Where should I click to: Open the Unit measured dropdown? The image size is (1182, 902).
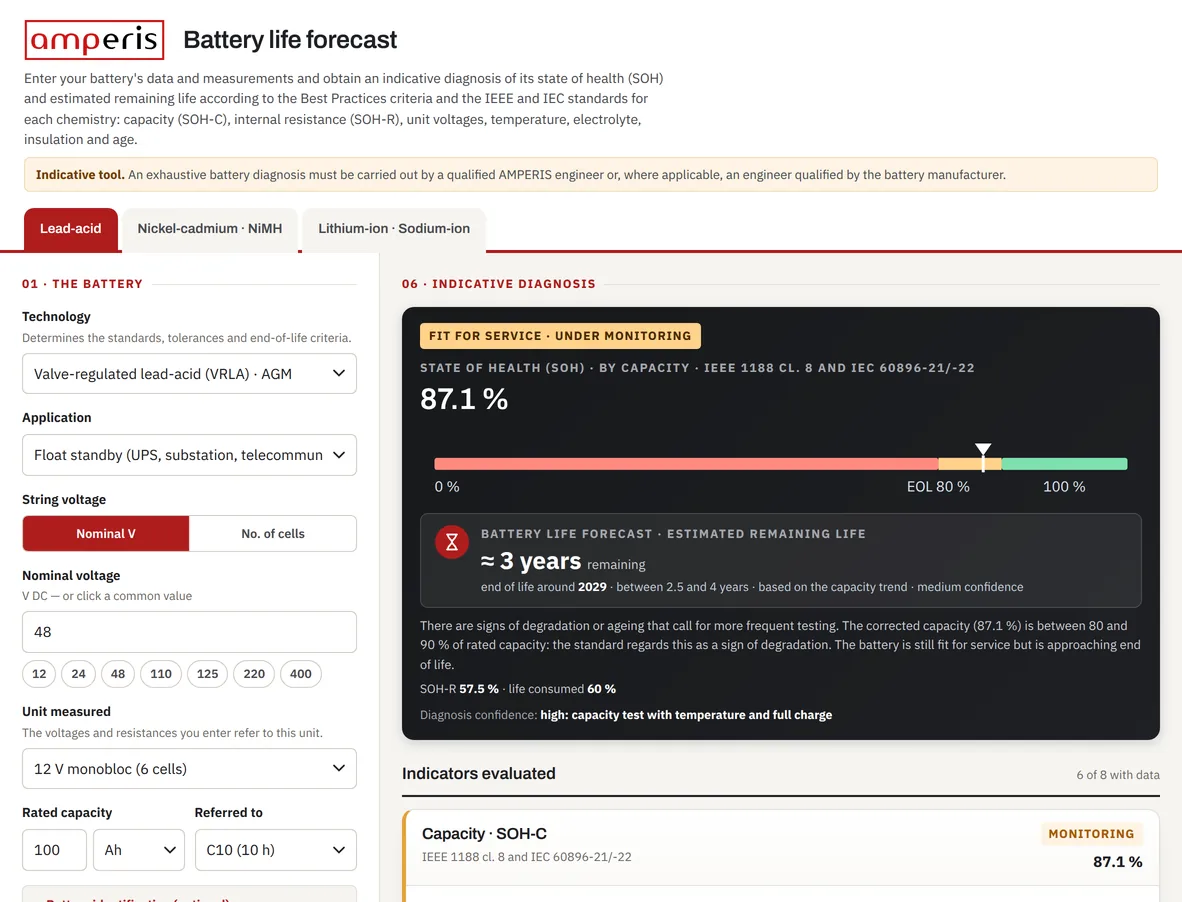click(x=189, y=769)
